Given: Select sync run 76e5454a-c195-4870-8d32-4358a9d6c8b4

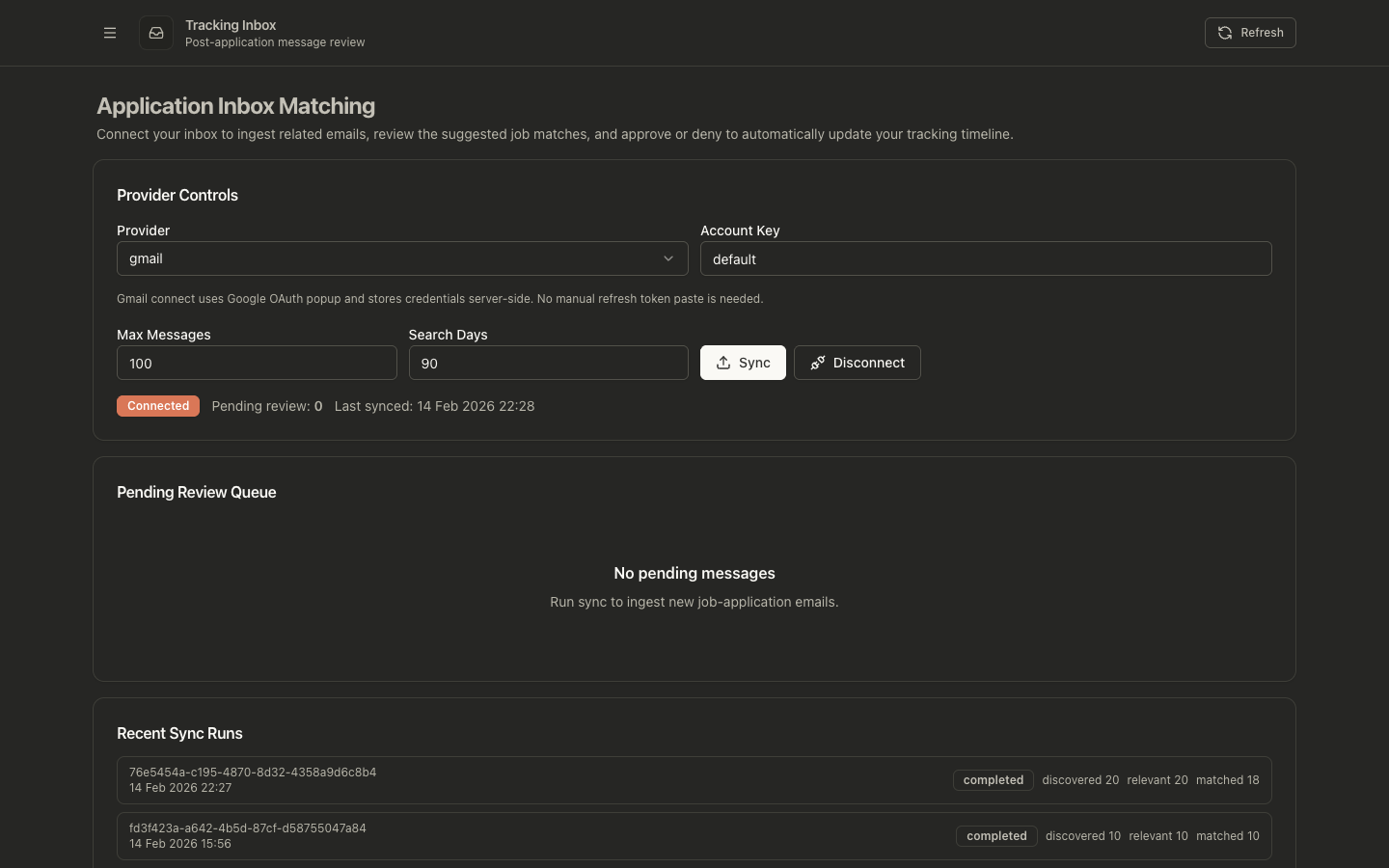Looking at the screenshot, I should [x=253, y=773].
